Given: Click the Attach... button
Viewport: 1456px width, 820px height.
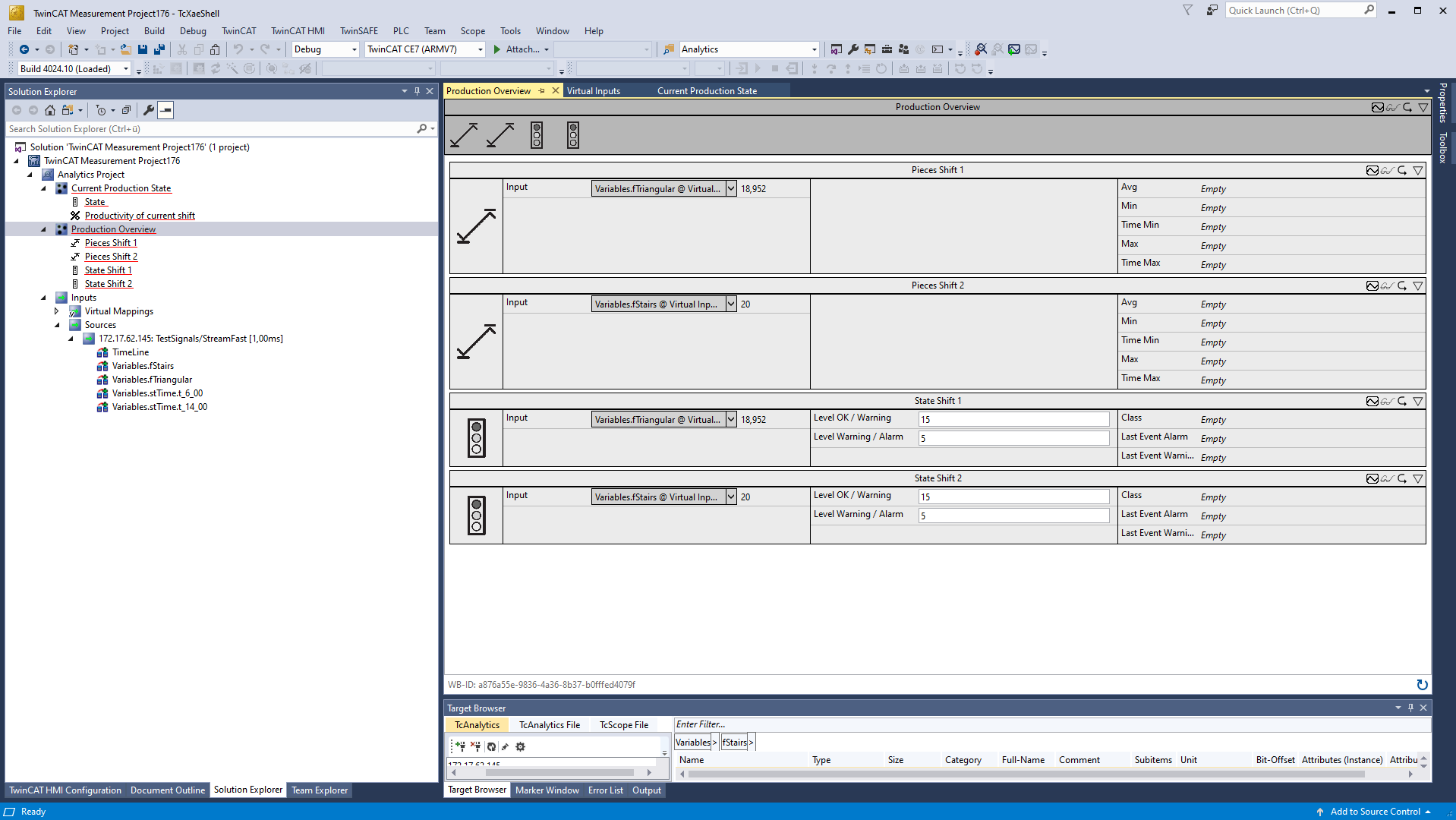Looking at the screenshot, I should (x=521, y=49).
